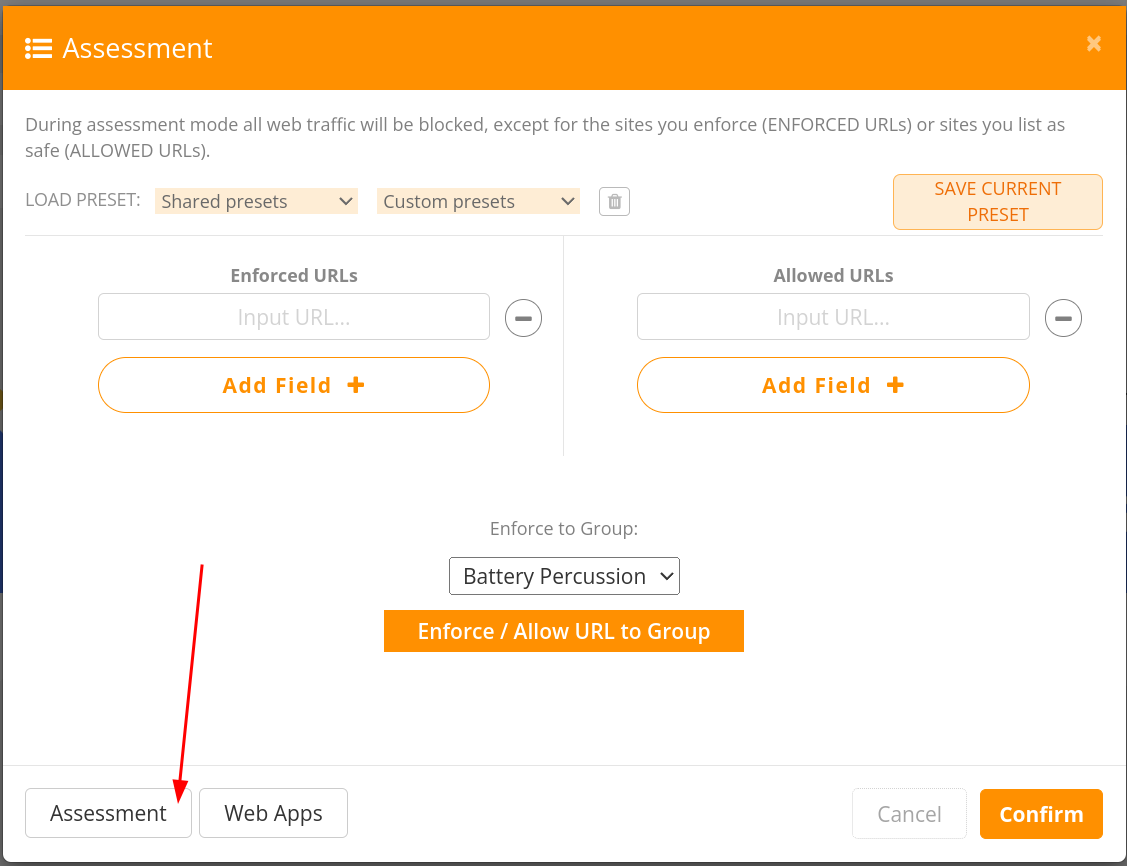Add a field under Enforced URLs
Viewport: 1127px width, 866px height.
click(x=294, y=385)
